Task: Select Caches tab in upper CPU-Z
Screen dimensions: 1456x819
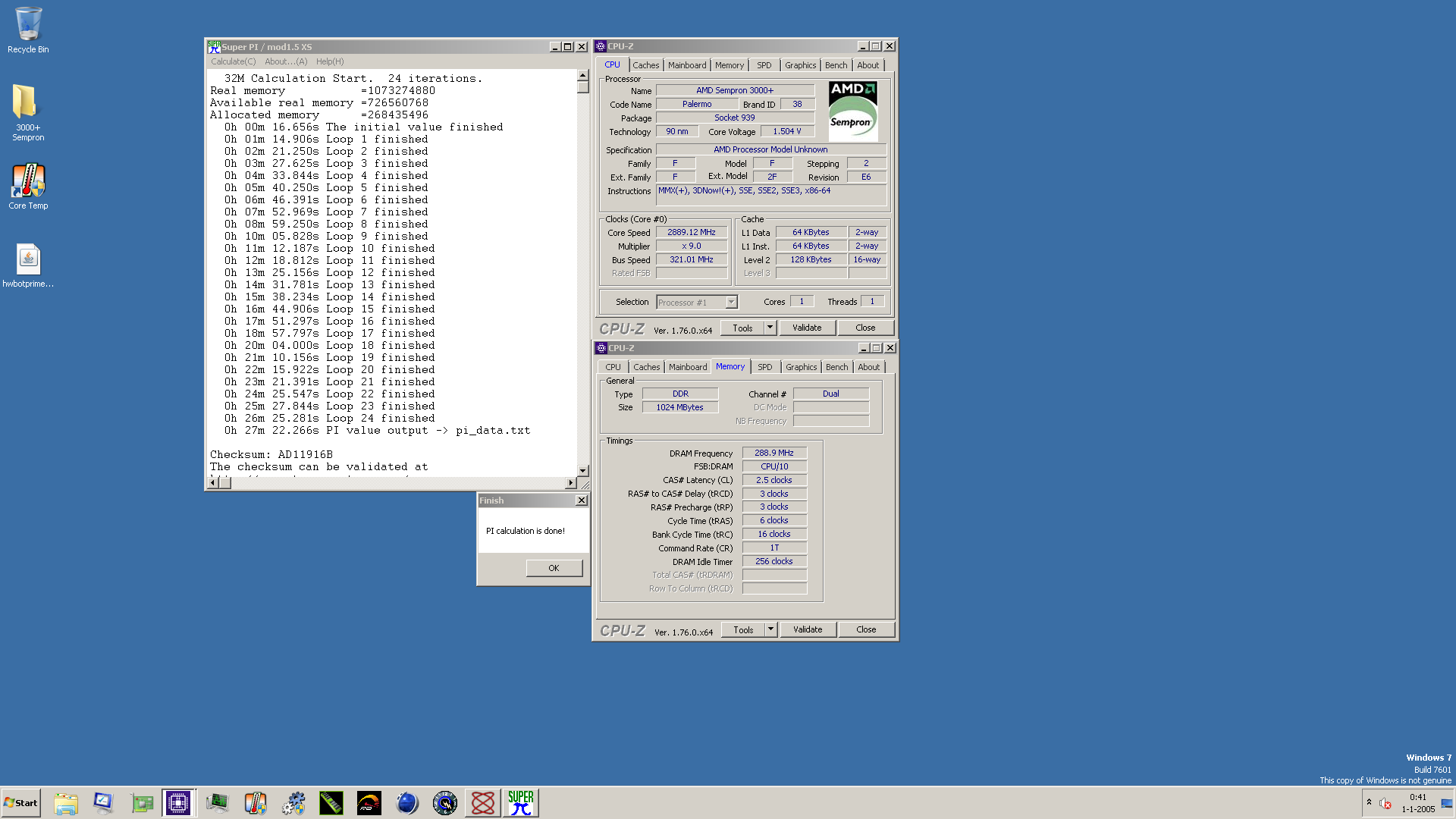Action: coord(646,65)
